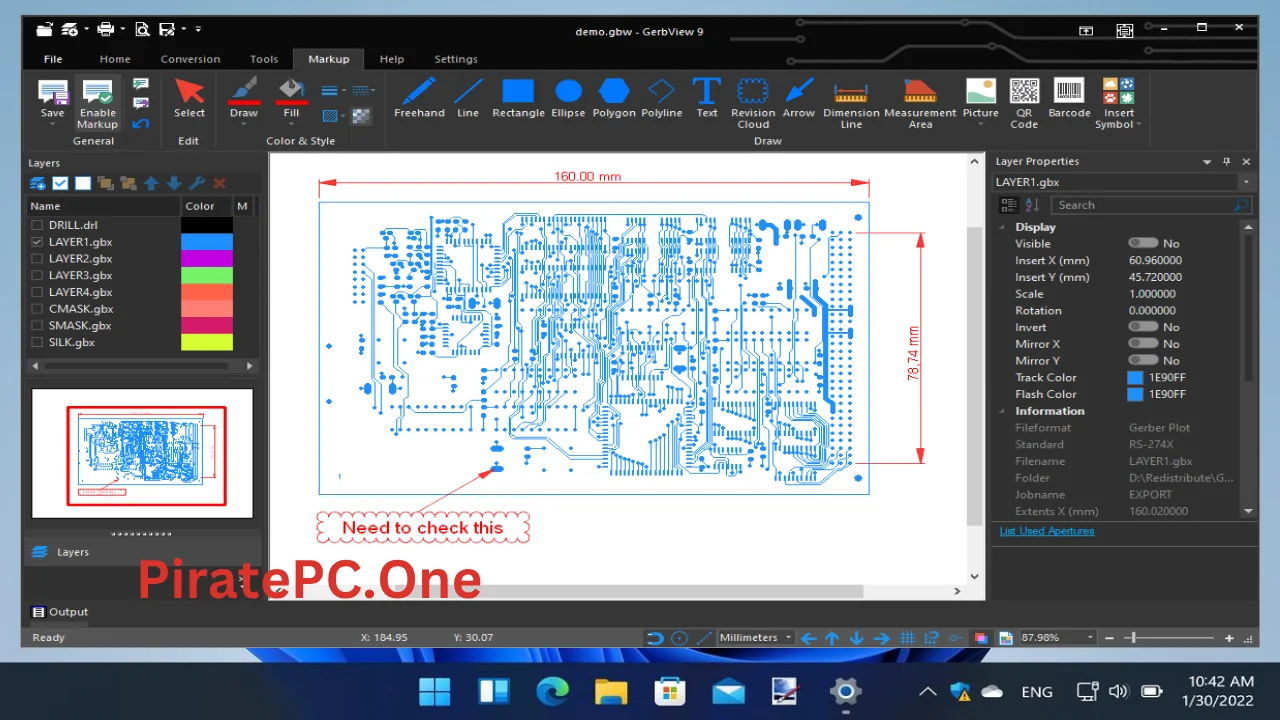Open the Save dropdown in ribbon
This screenshot has width=1280, height=720.
[x=53, y=124]
